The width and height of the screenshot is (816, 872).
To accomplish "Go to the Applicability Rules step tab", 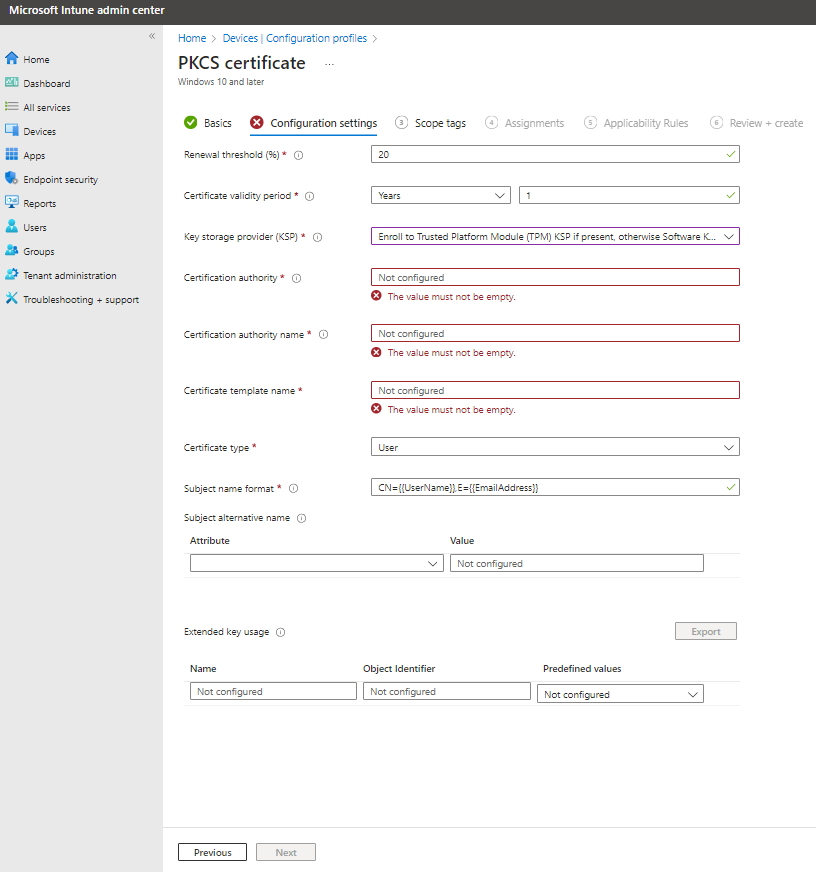I will tap(636, 123).
